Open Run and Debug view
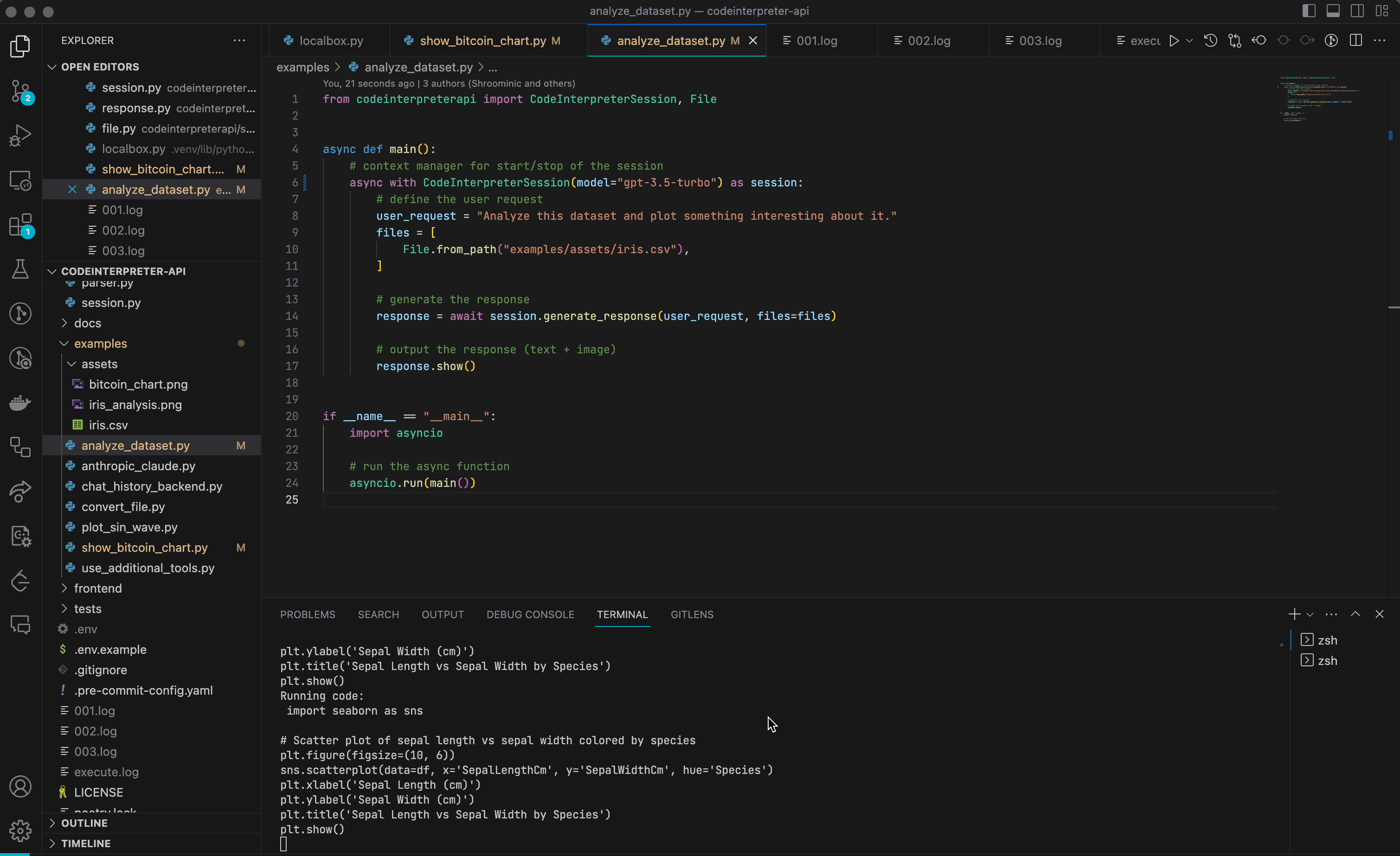 [x=20, y=136]
